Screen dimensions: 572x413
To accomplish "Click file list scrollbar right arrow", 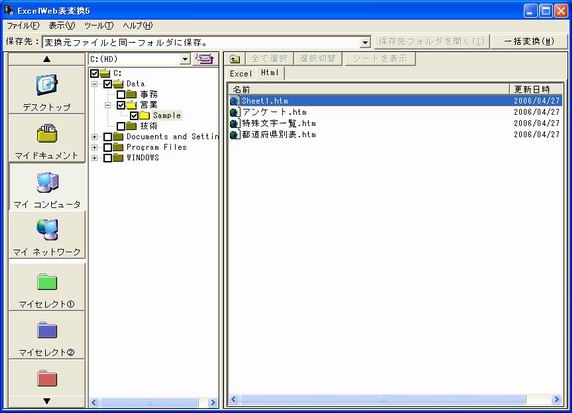I will pyautogui.click(x=557, y=400).
